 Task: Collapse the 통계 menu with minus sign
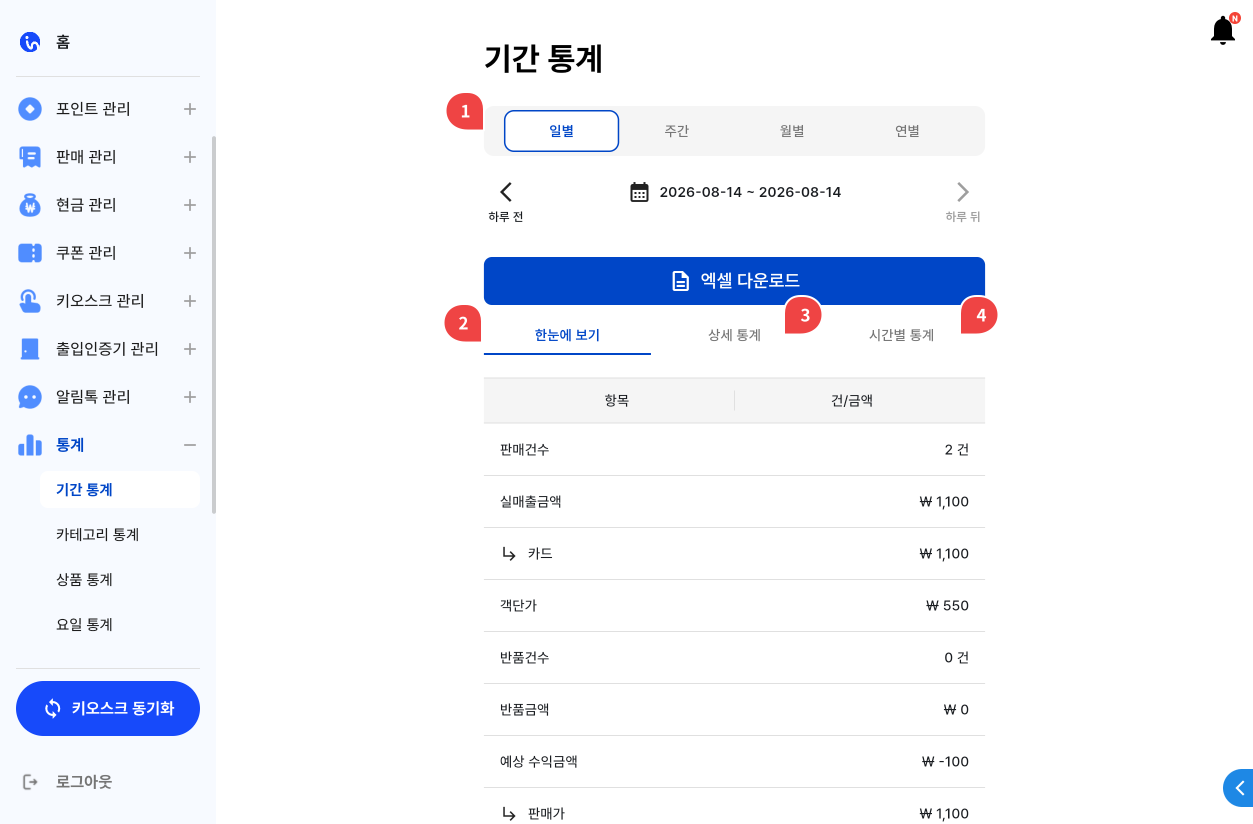coord(190,445)
